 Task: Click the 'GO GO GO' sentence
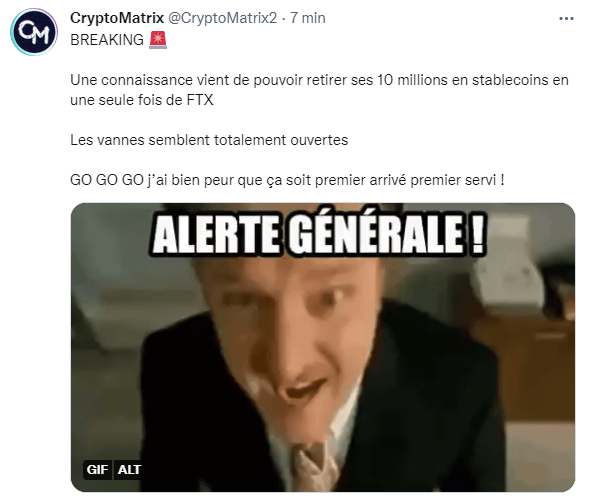point(287,180)
